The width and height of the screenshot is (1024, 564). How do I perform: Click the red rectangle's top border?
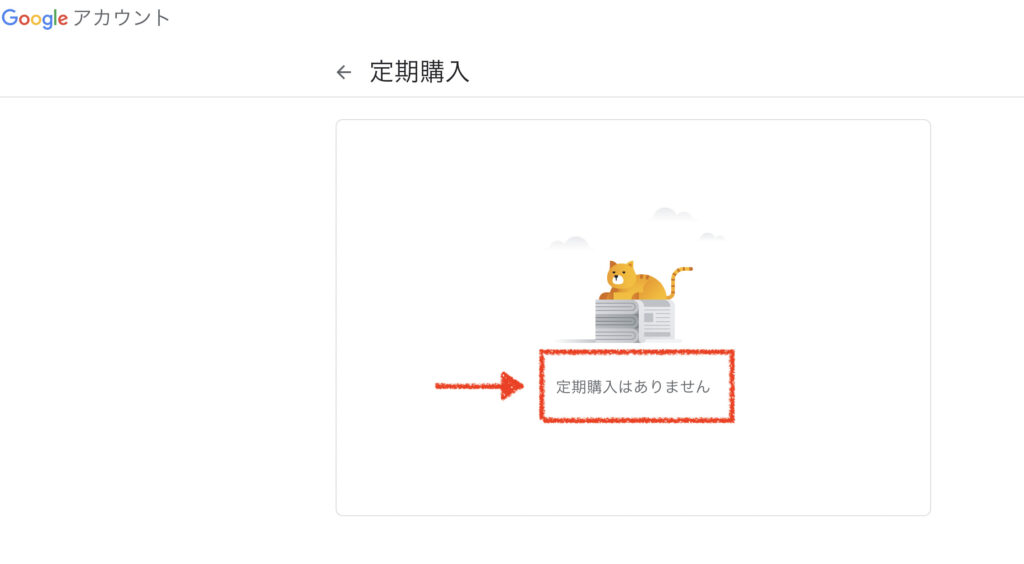coord(637,352)
